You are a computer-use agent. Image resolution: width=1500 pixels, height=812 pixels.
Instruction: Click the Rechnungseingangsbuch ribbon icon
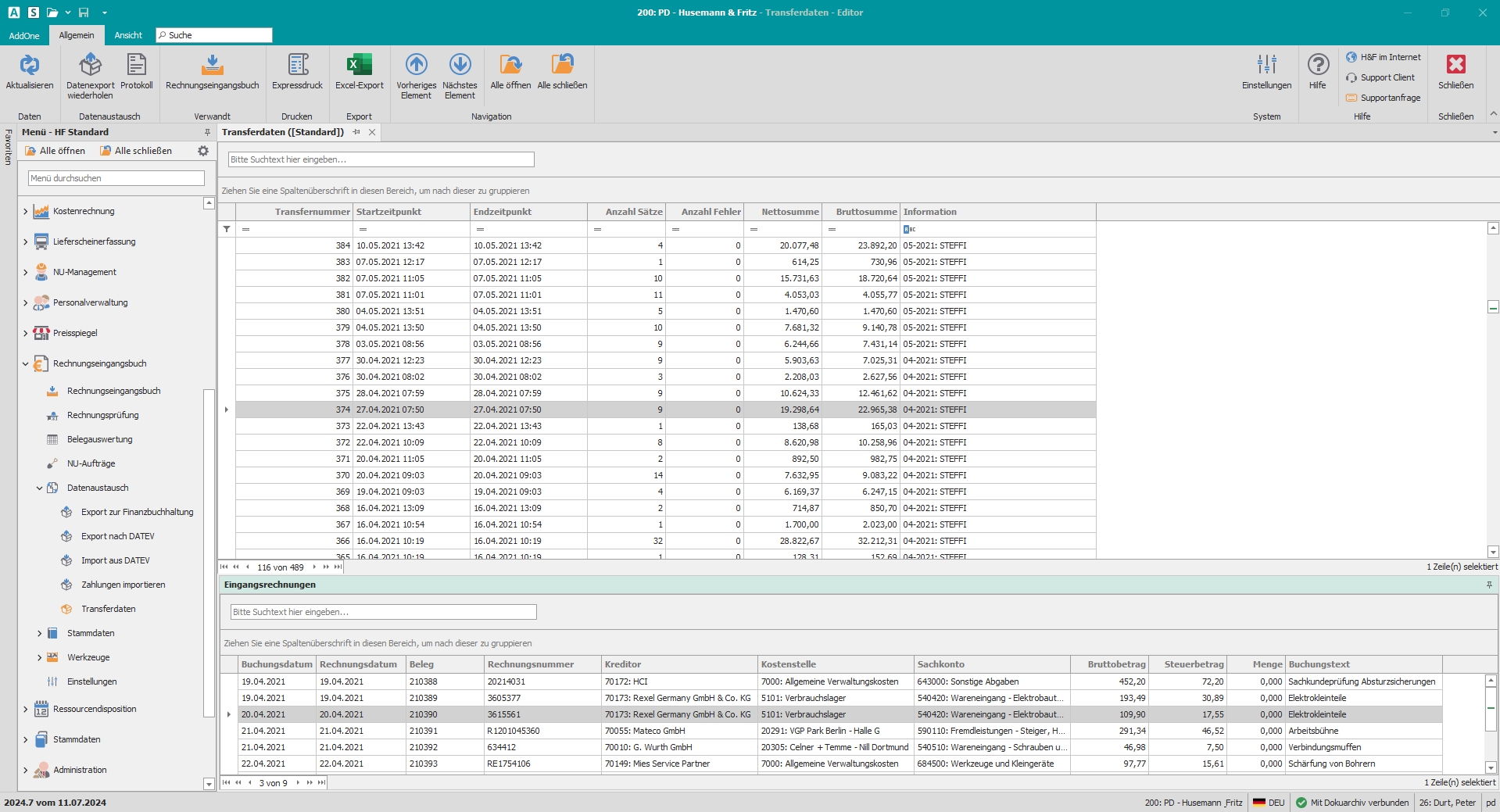point(212,66)
